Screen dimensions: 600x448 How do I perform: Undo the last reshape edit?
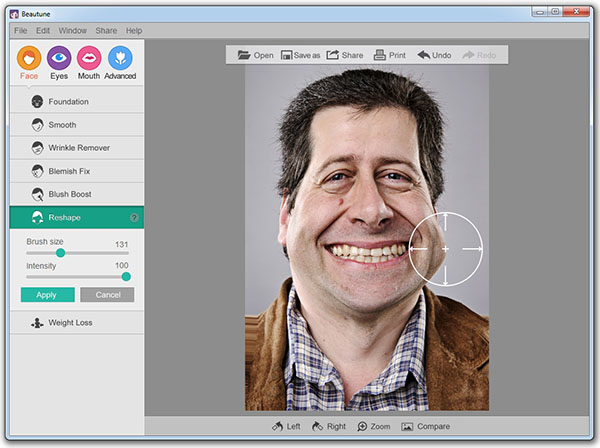[434, 55]
